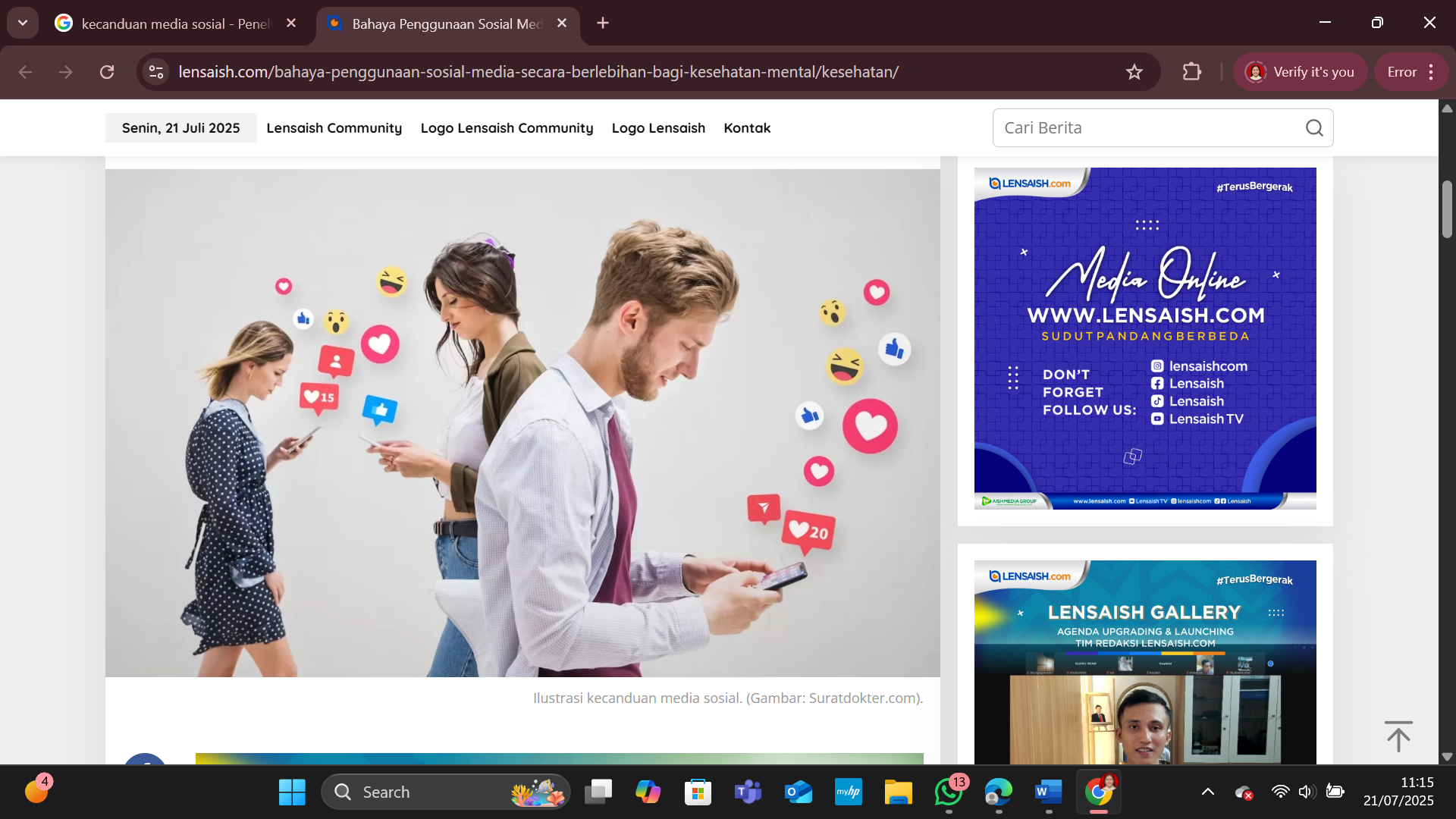Image resolution: width=1456 pixels, height=819 pixels.
Task: Open the Lensaish Gallery banner
Action: (x=1145, y=662)
